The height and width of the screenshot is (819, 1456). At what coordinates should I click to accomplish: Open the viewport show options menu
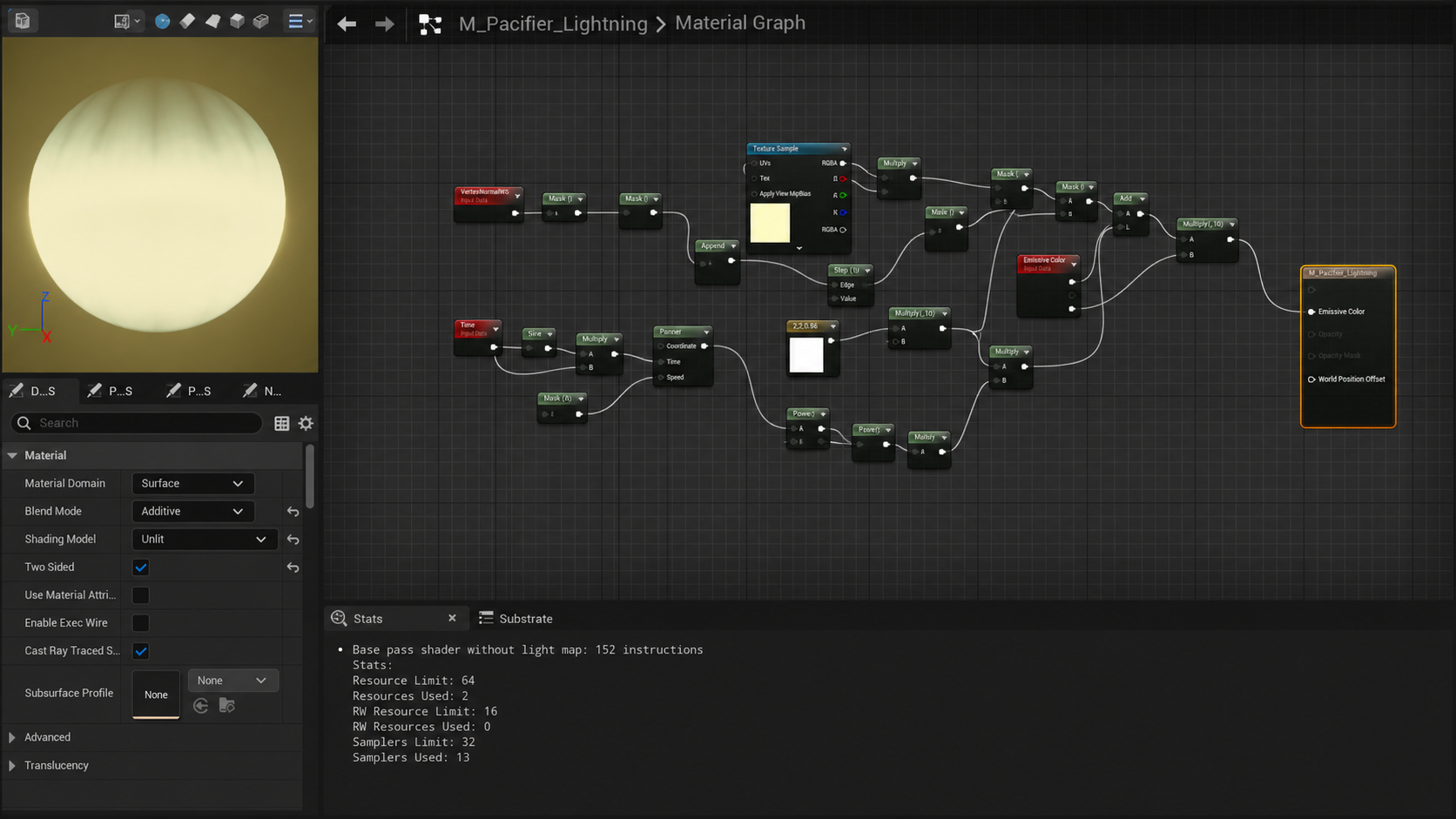coord(300,21)
